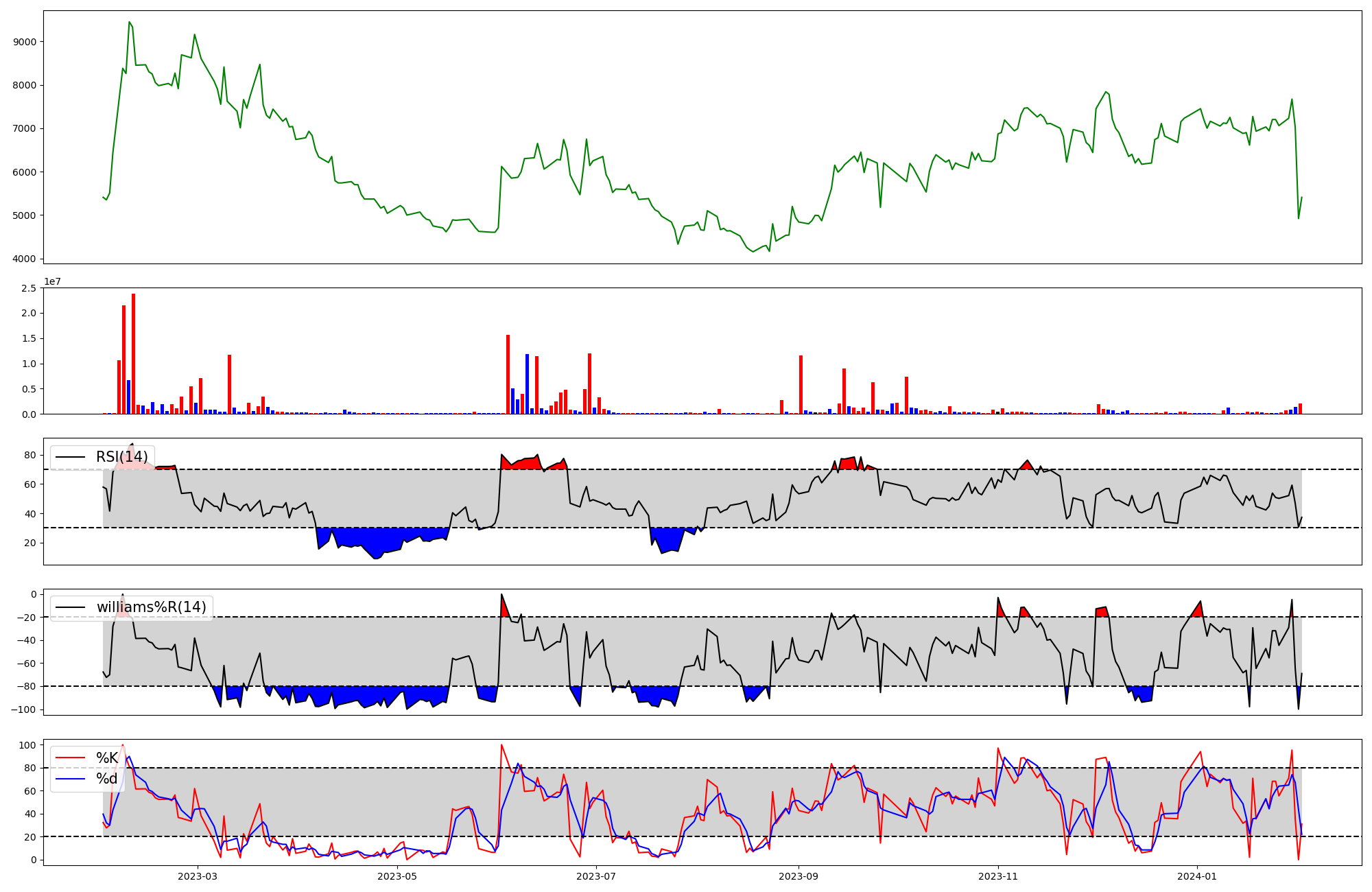Click the 9000 price axis tick label
1372x892 pixels.
click(x=25, y=42)
